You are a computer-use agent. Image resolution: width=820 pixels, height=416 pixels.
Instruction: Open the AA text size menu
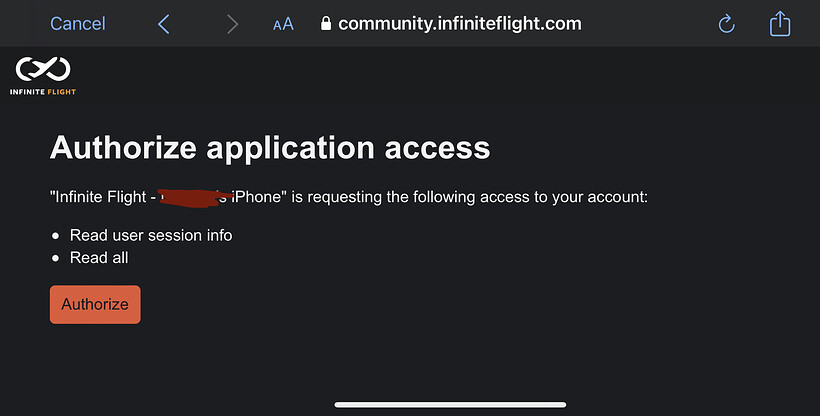click(283, 24)
